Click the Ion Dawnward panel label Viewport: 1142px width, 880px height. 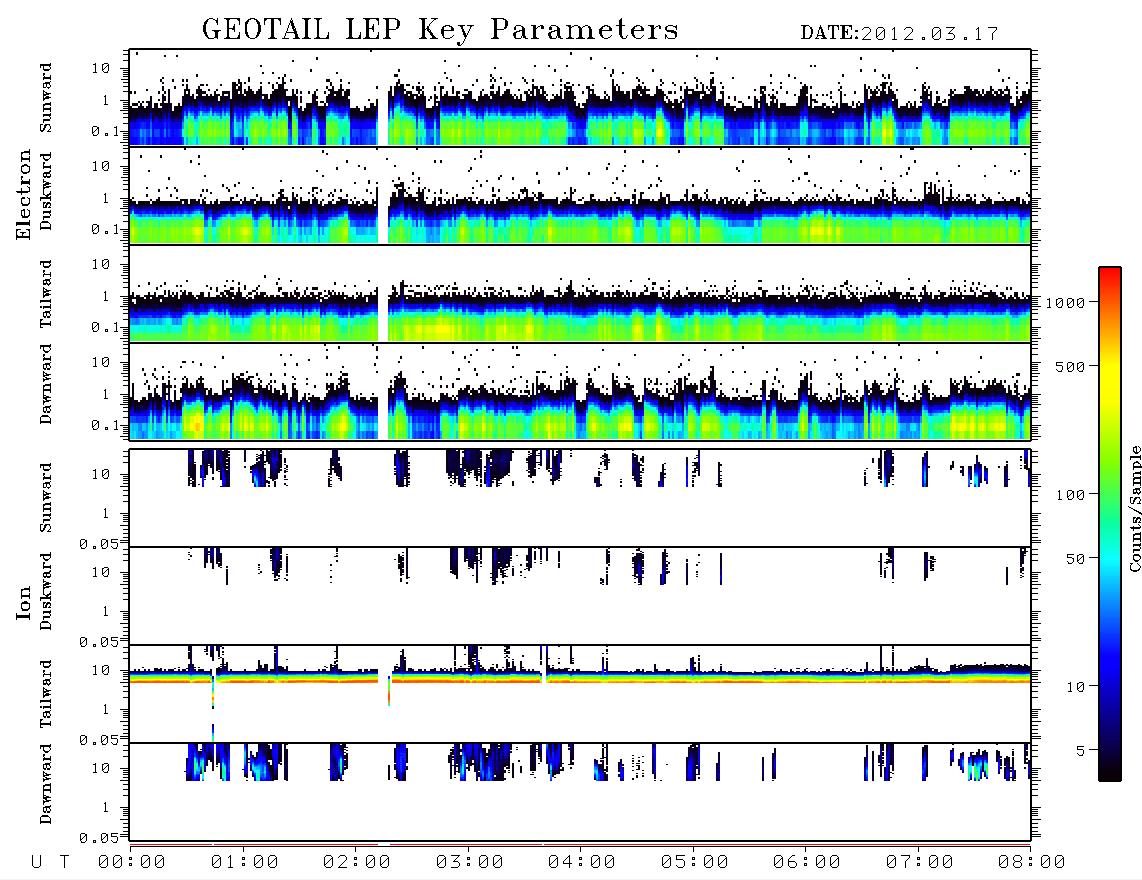46,784
